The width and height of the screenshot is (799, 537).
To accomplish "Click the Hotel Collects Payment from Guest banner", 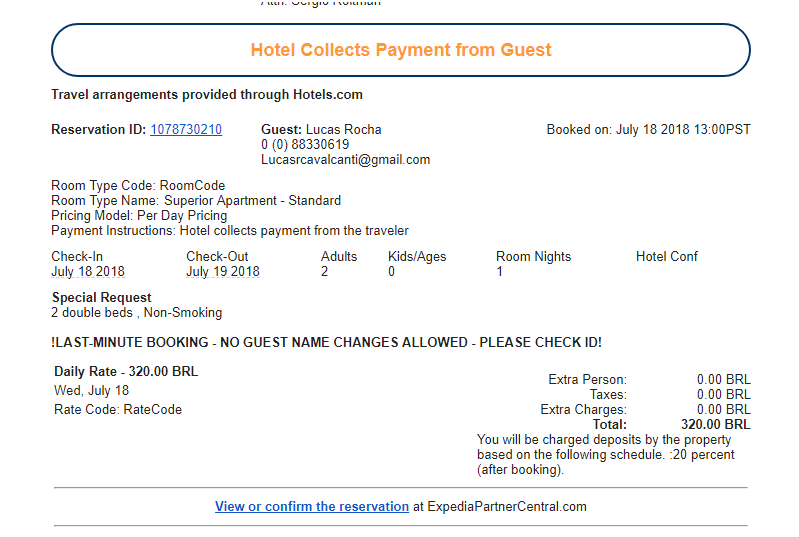I will coord(400,50).
